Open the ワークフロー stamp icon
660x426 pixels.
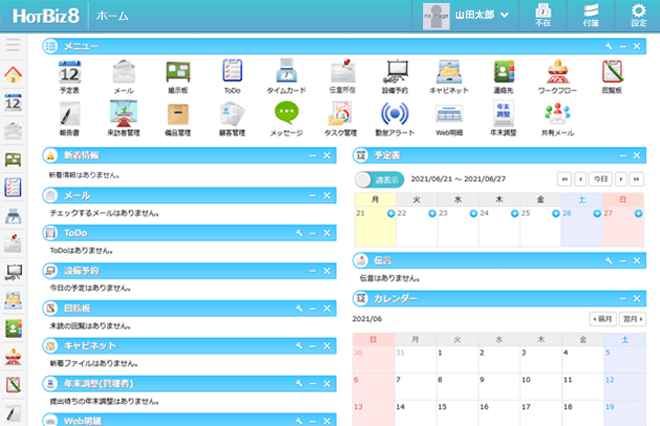click(558, 72)
